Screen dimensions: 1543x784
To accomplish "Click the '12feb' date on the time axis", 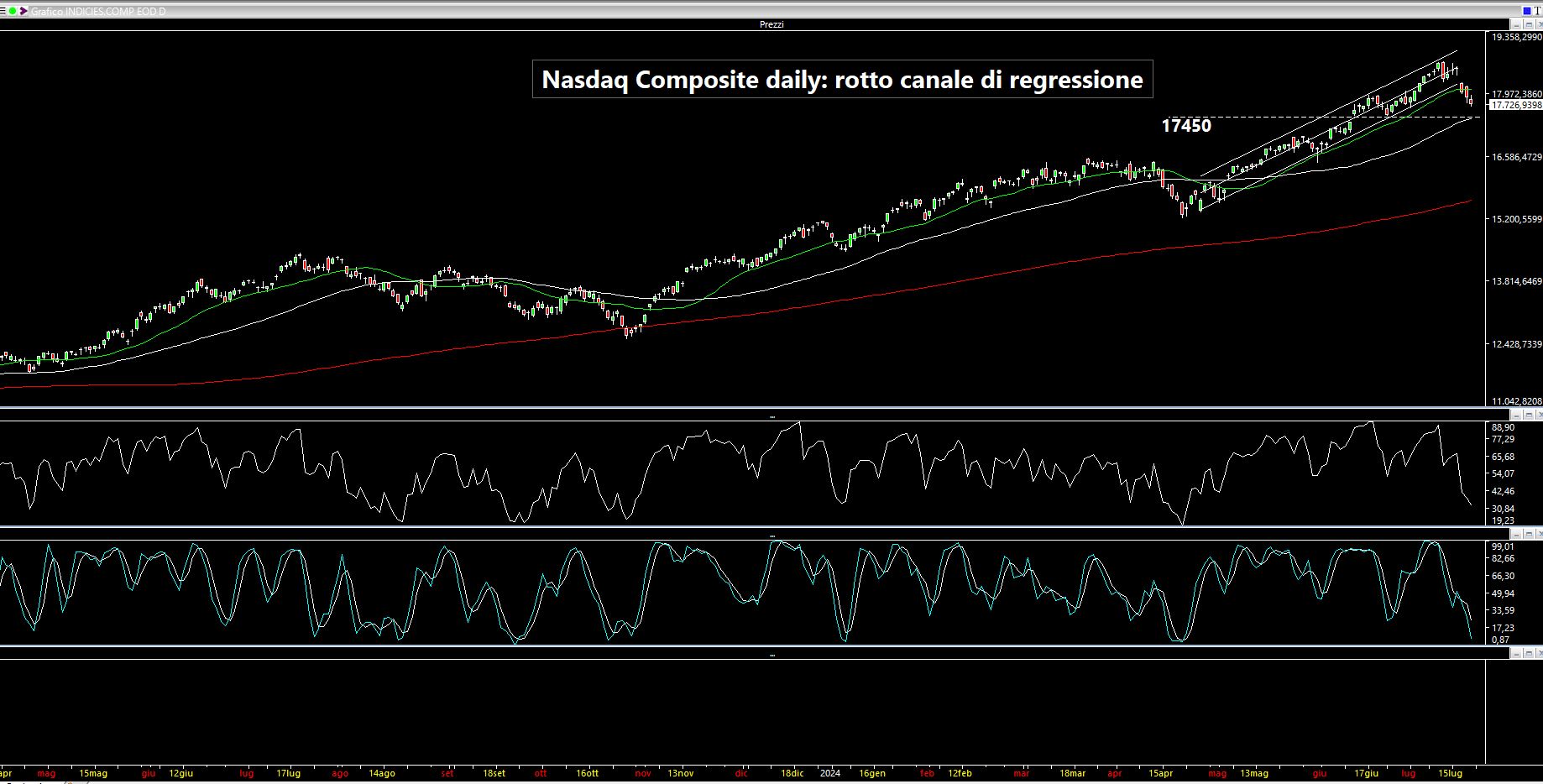I will coord(960,773).
